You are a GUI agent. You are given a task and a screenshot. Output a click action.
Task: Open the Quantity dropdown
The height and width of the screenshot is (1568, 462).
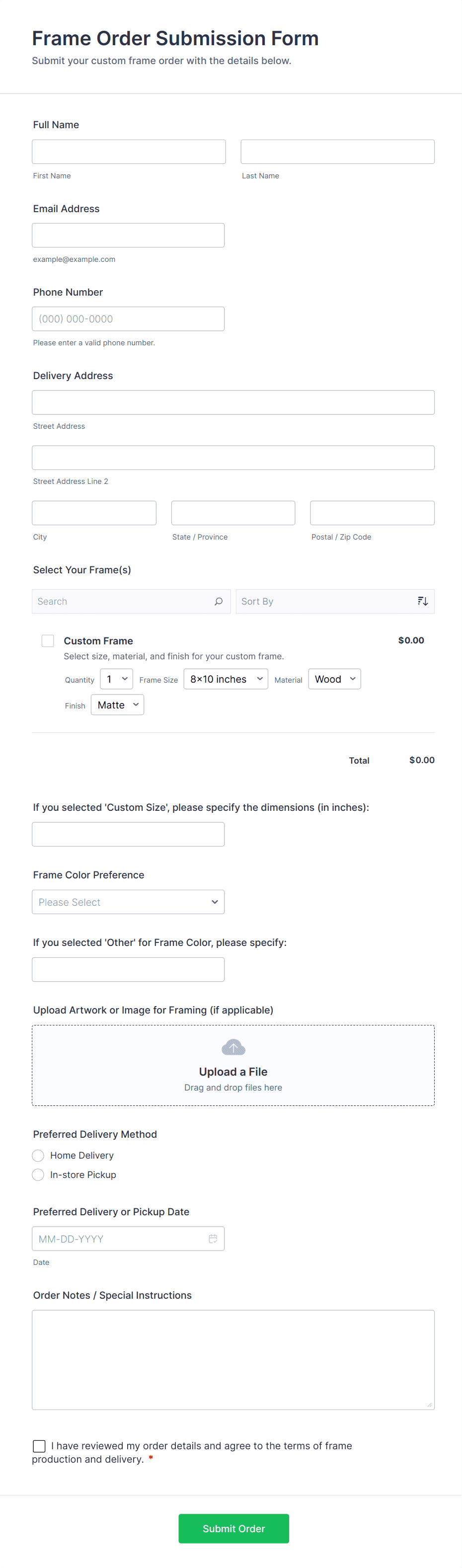[116, 679]
